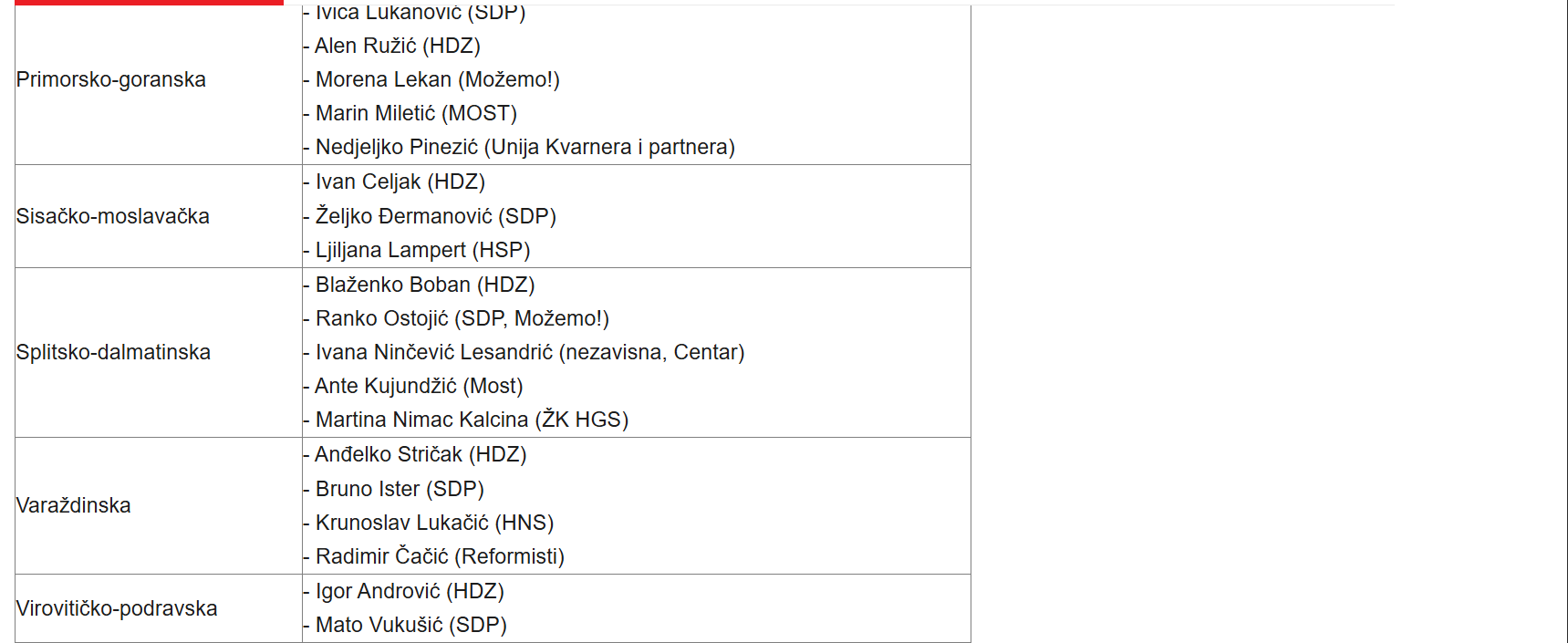Select the Željko Đermanović (SDP) line
This screenshot has height=643, width=1568.
tap(435, 216)
